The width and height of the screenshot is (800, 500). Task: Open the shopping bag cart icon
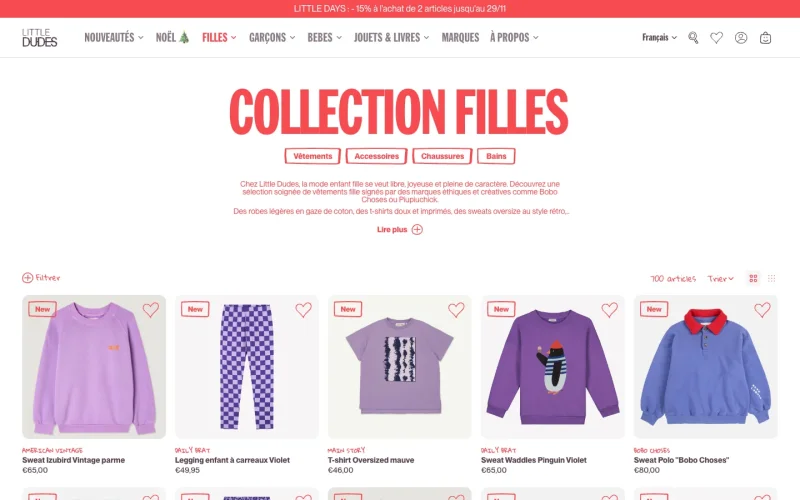765,38
